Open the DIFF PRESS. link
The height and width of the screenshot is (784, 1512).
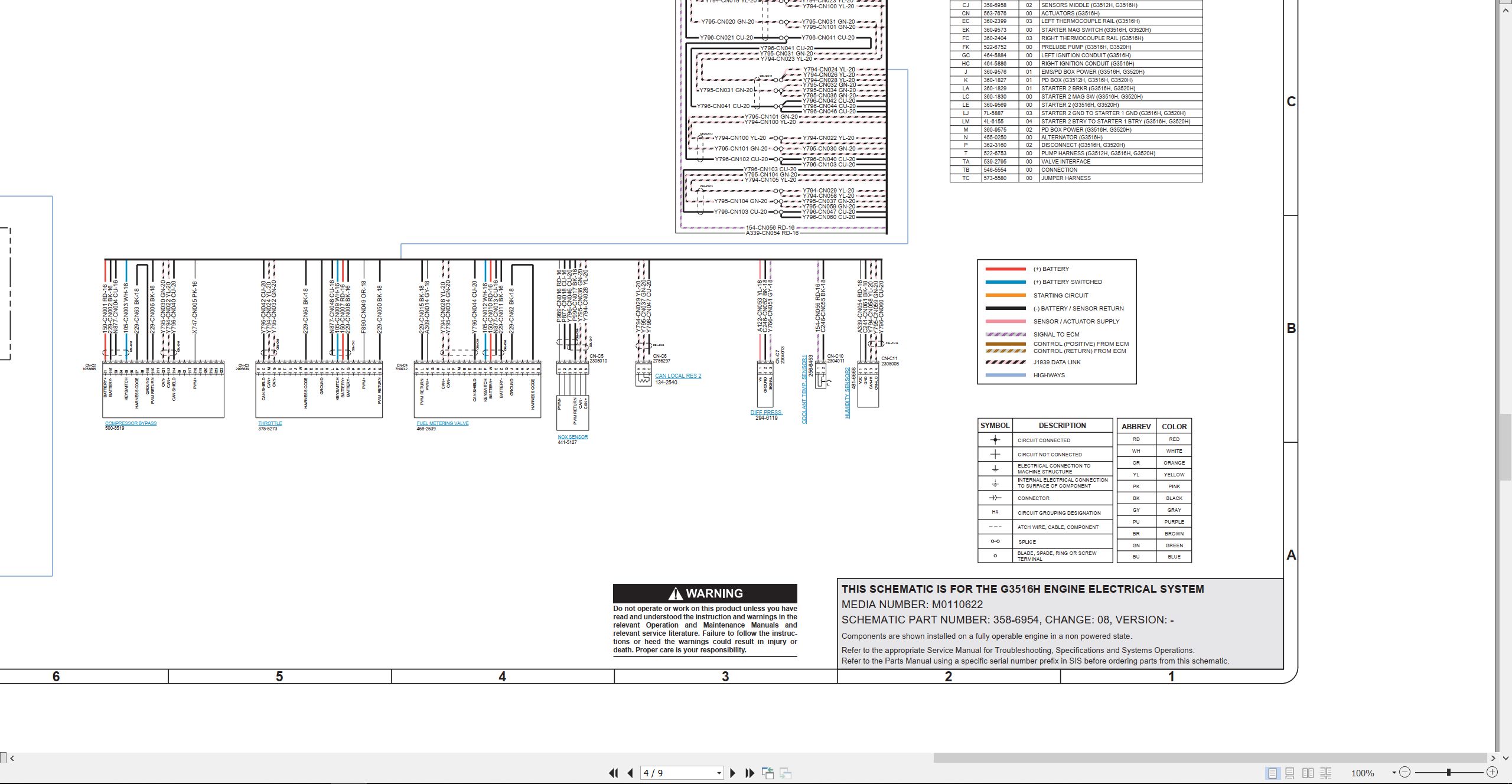coord(766,412)
